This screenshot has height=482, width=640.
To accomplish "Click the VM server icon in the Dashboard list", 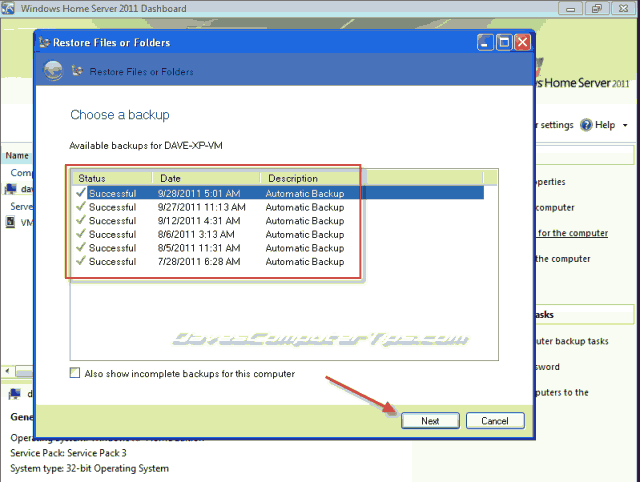I will tap(10, 222).
